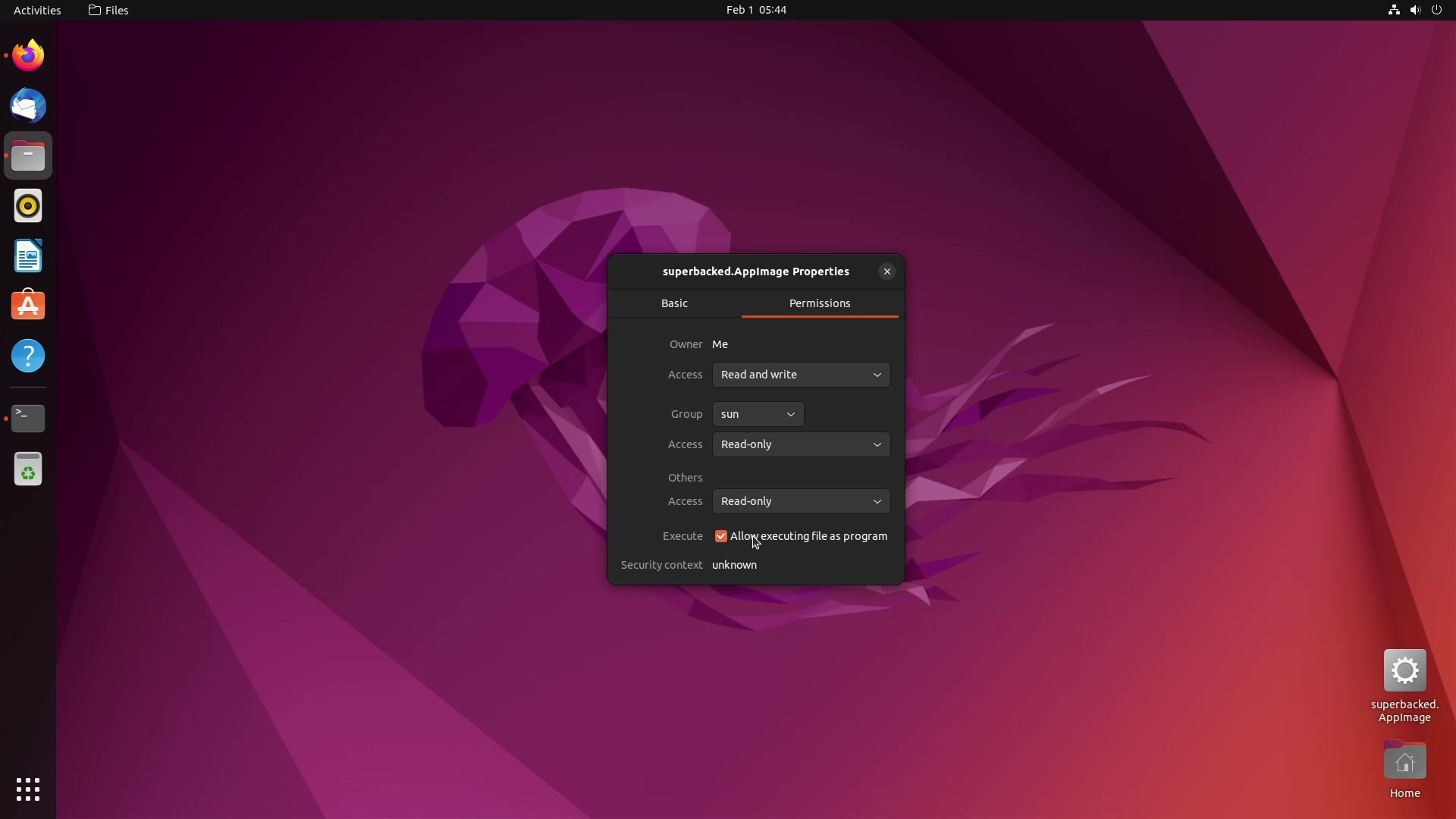The width and height of the screenshot is (1456, 819).
Task: Expand the Others Access dropdown
Action: (800, 501)
